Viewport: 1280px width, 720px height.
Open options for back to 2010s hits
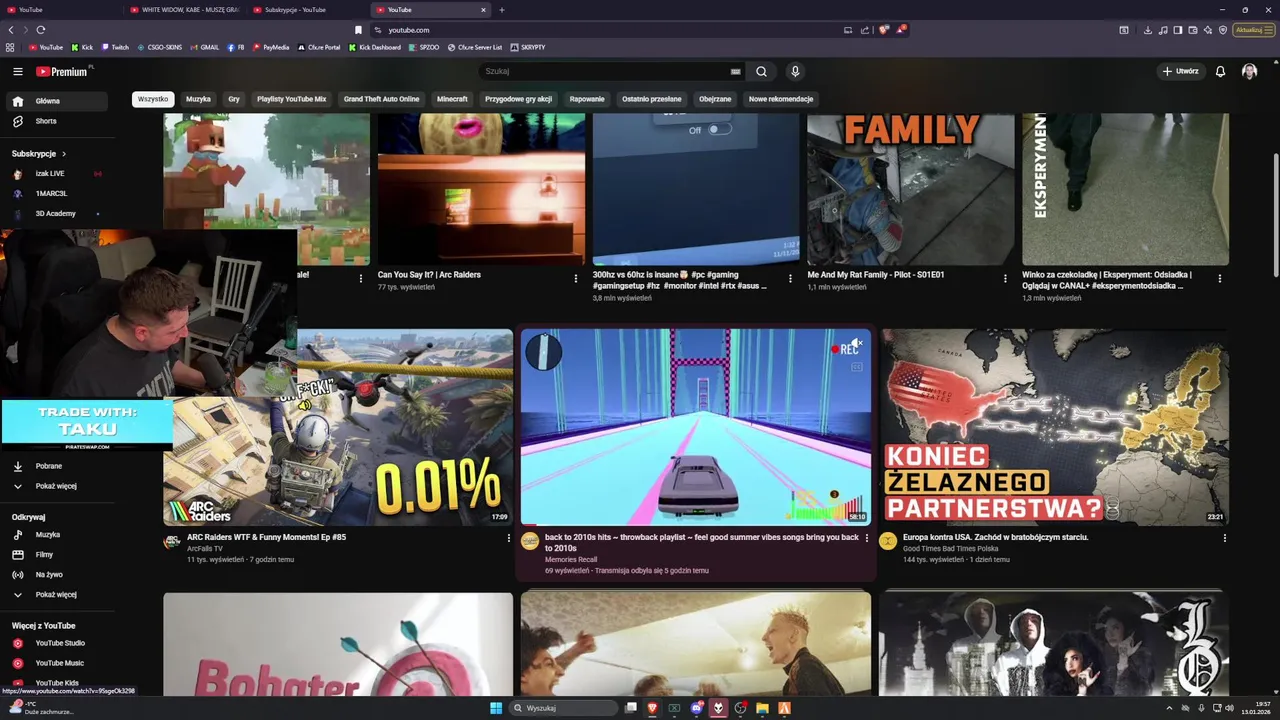[866, 538]
